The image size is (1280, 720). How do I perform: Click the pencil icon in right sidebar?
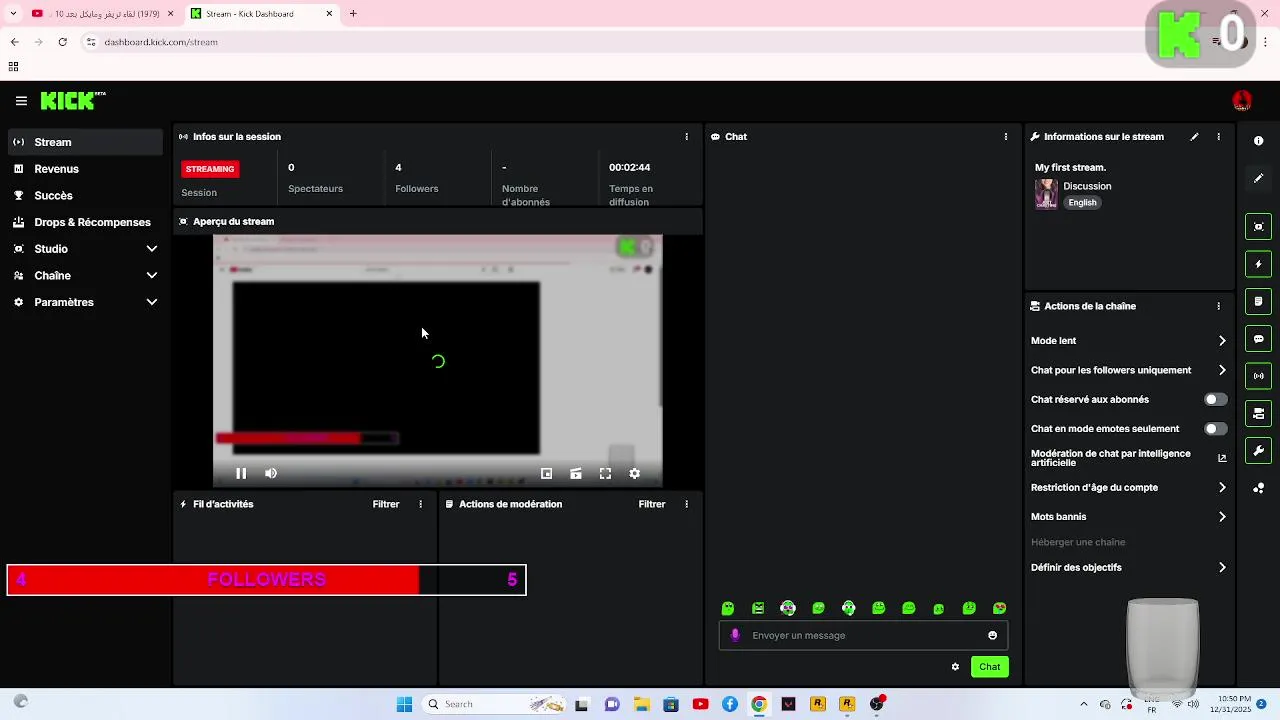[x=1259, y=178]
